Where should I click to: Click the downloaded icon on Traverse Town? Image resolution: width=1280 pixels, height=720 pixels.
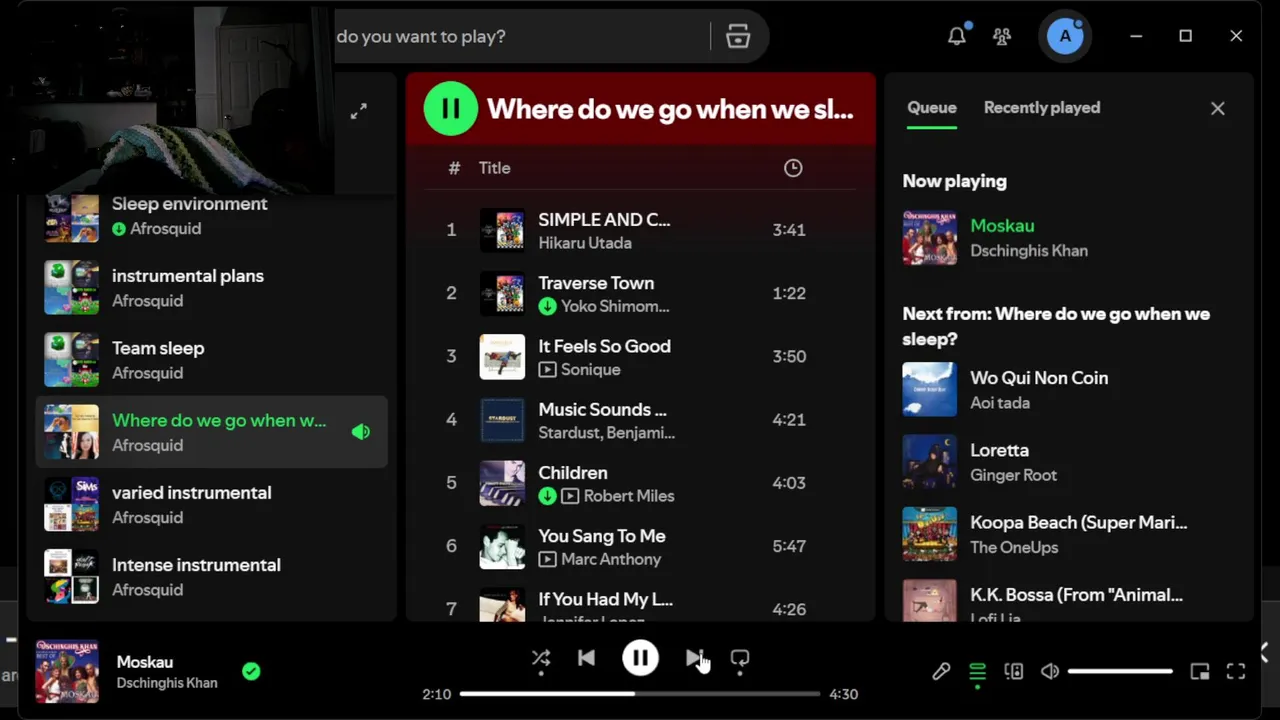point(547,306)
